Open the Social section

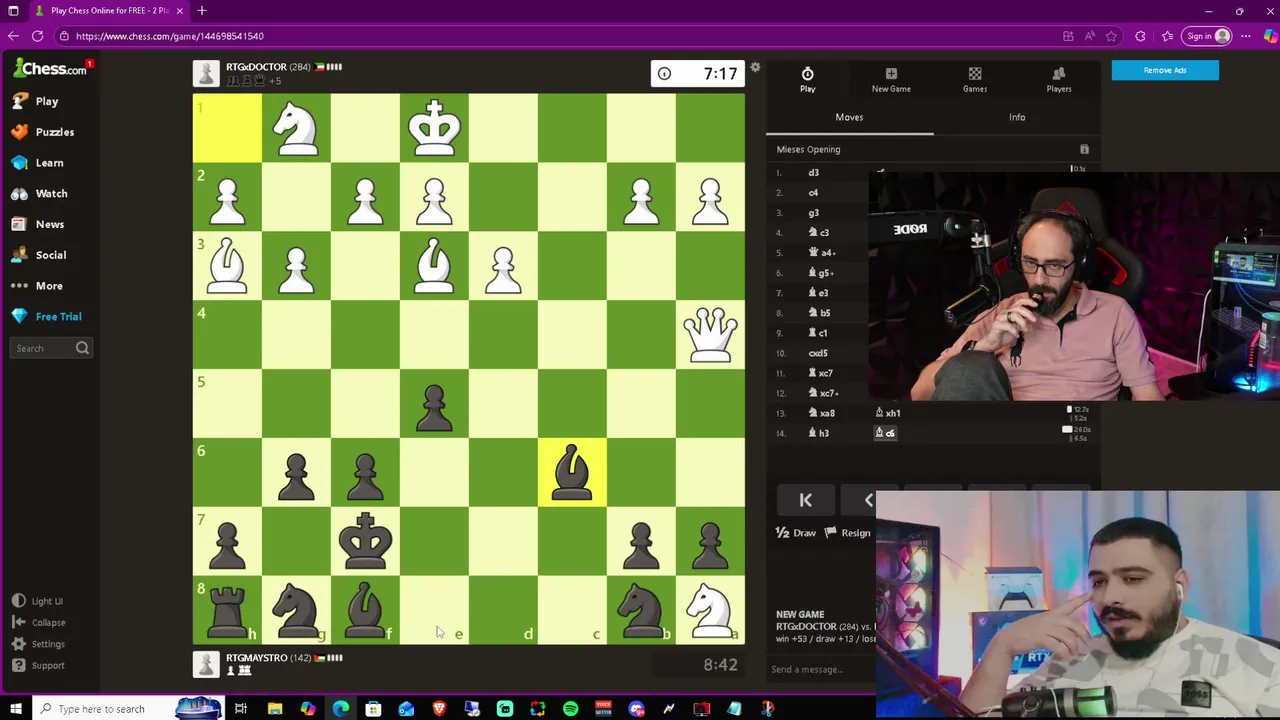pyautogui.click(x=39, y=255)
